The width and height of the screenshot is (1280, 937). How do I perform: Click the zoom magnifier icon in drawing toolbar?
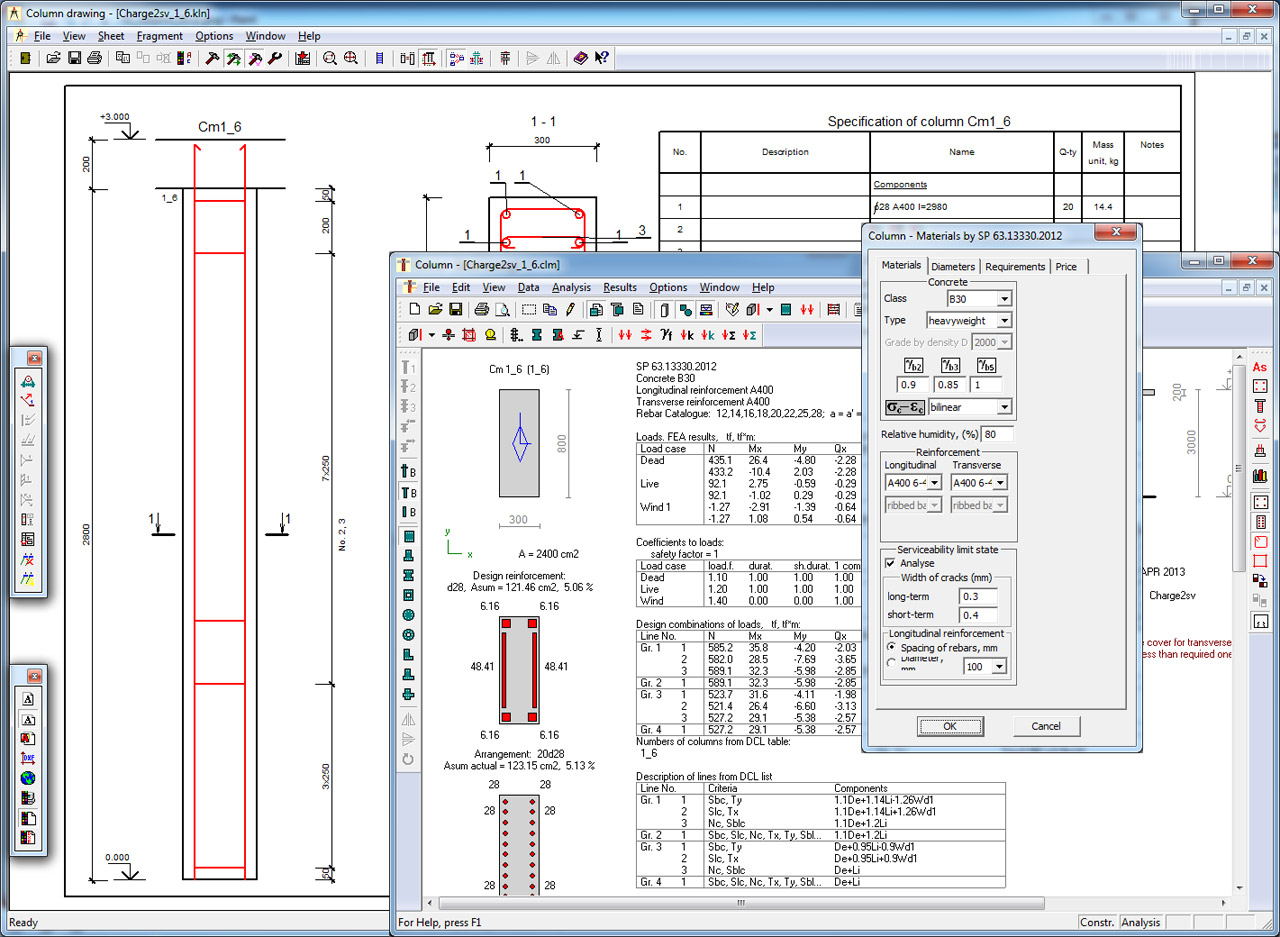coord(329,58)
